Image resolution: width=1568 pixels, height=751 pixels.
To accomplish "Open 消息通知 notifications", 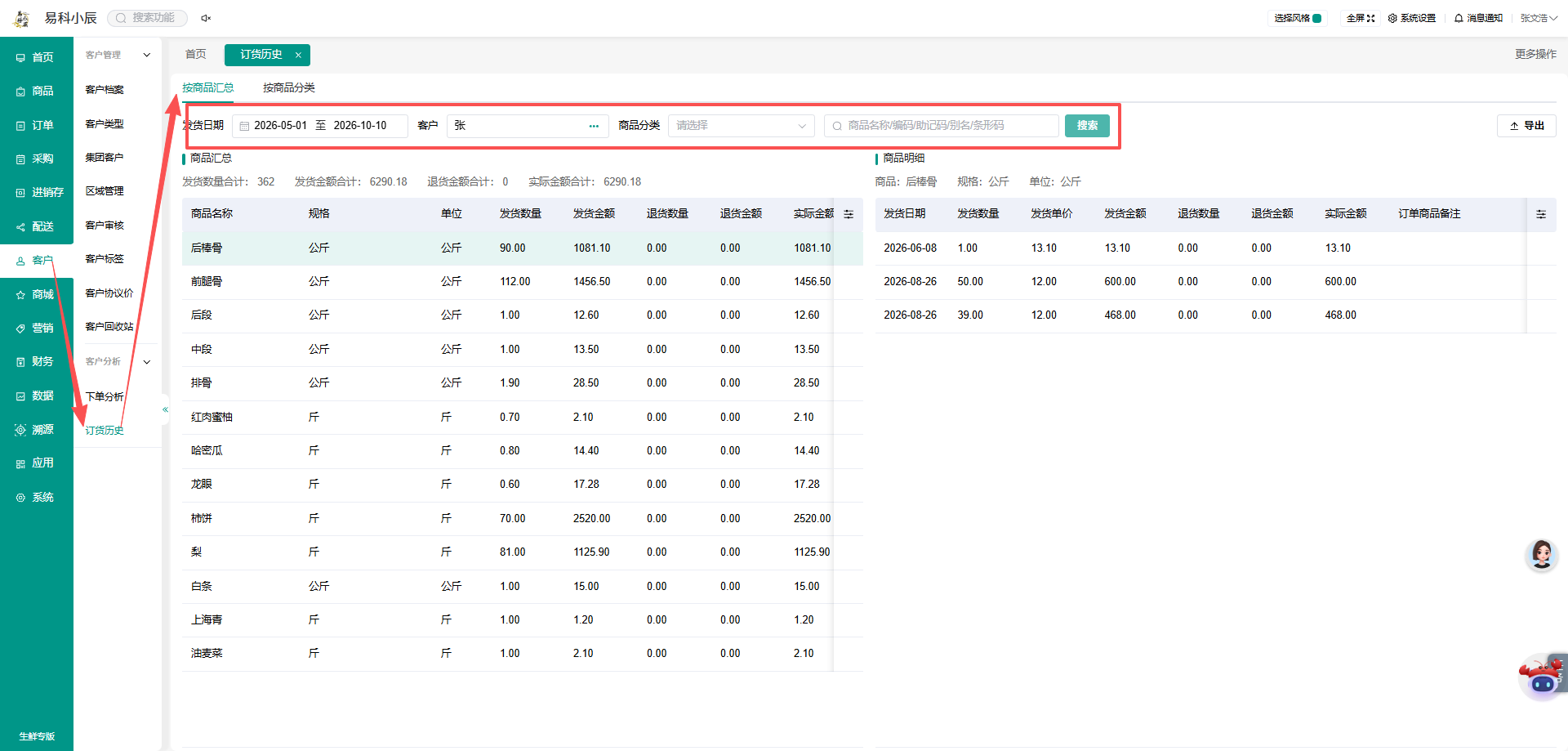I will [1478, 18].
